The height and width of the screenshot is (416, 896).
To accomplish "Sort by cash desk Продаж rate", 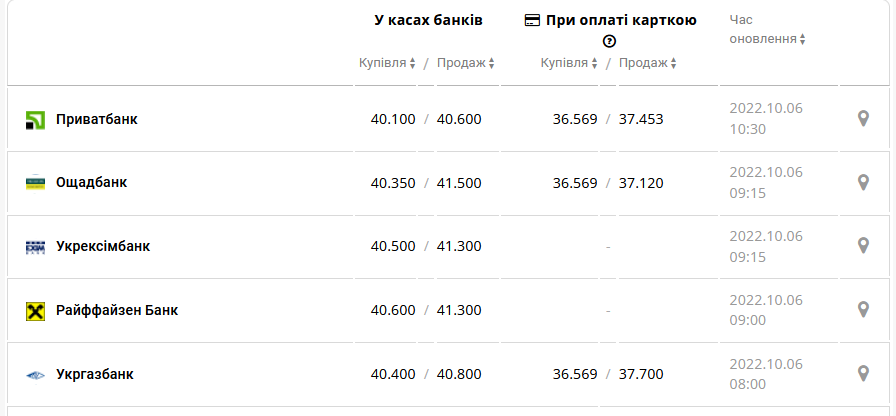I will pyautogui.click(x=466, y=63).
